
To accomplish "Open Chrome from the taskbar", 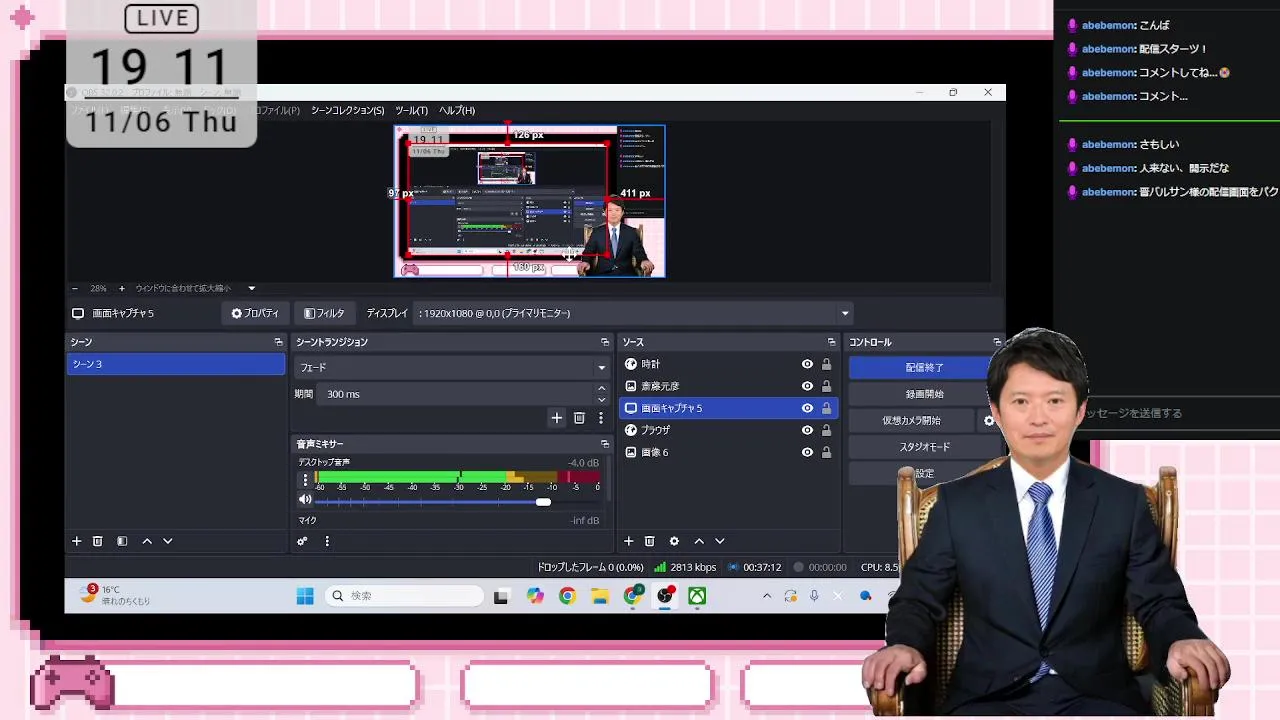I will pyautogui.click(x=567, y=596).
